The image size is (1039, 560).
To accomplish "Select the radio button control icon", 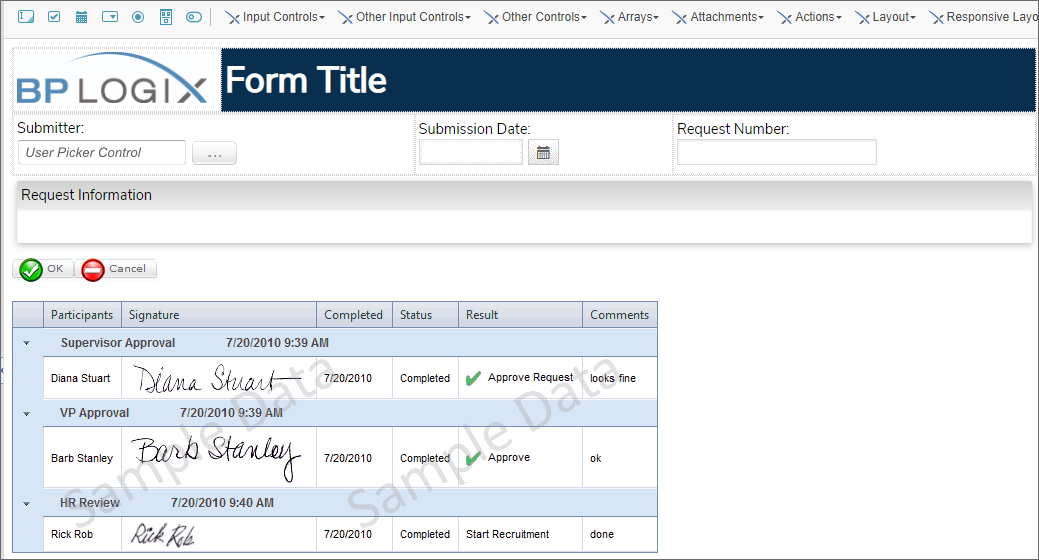I will [x=138, y=17].
